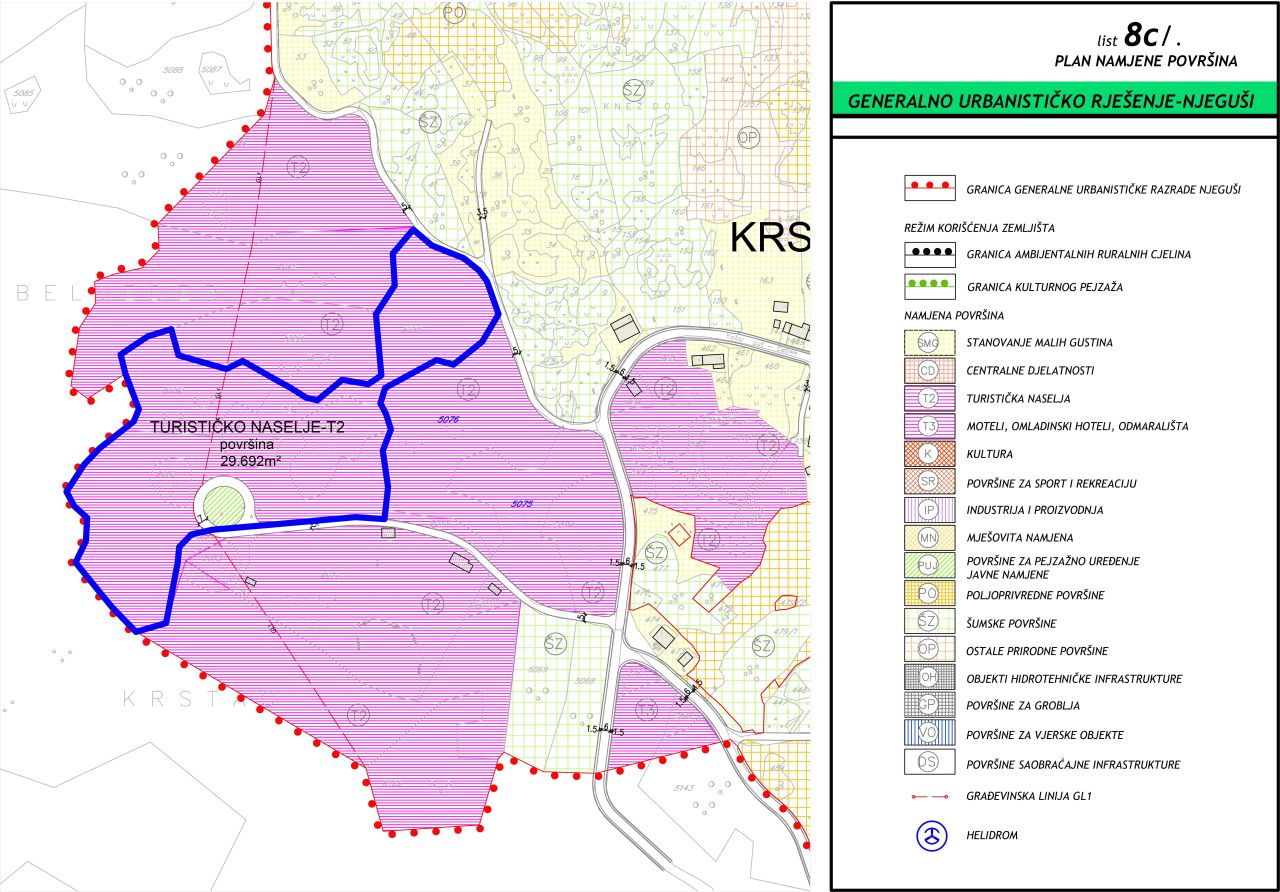Select the VO vjerske objekte symbol

928,733
